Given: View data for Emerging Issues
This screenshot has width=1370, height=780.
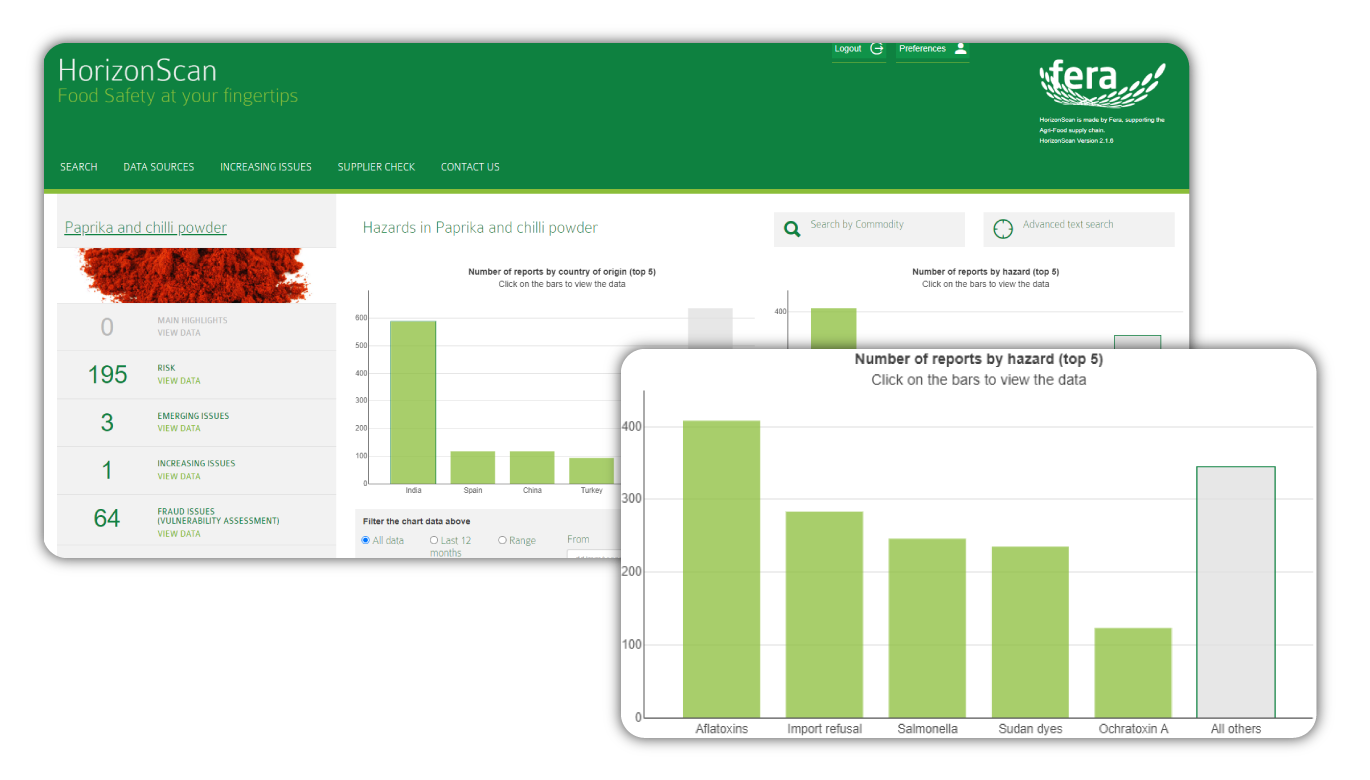Looking at the screenshot, I should [x=179, y=429].
